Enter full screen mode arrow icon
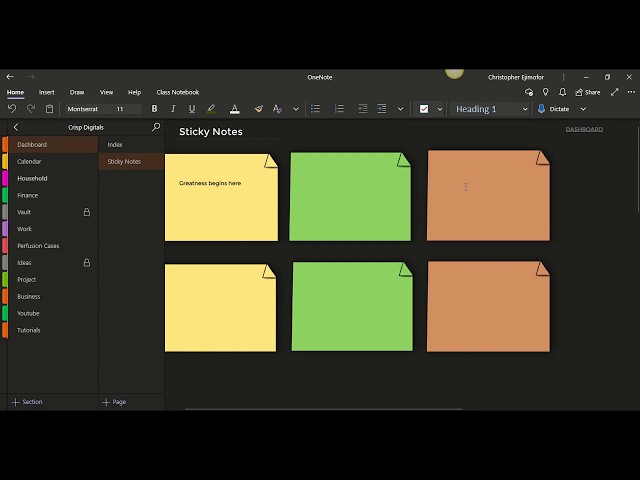The width and height of the screenshot is (640, 480). [x=615, y=92]
